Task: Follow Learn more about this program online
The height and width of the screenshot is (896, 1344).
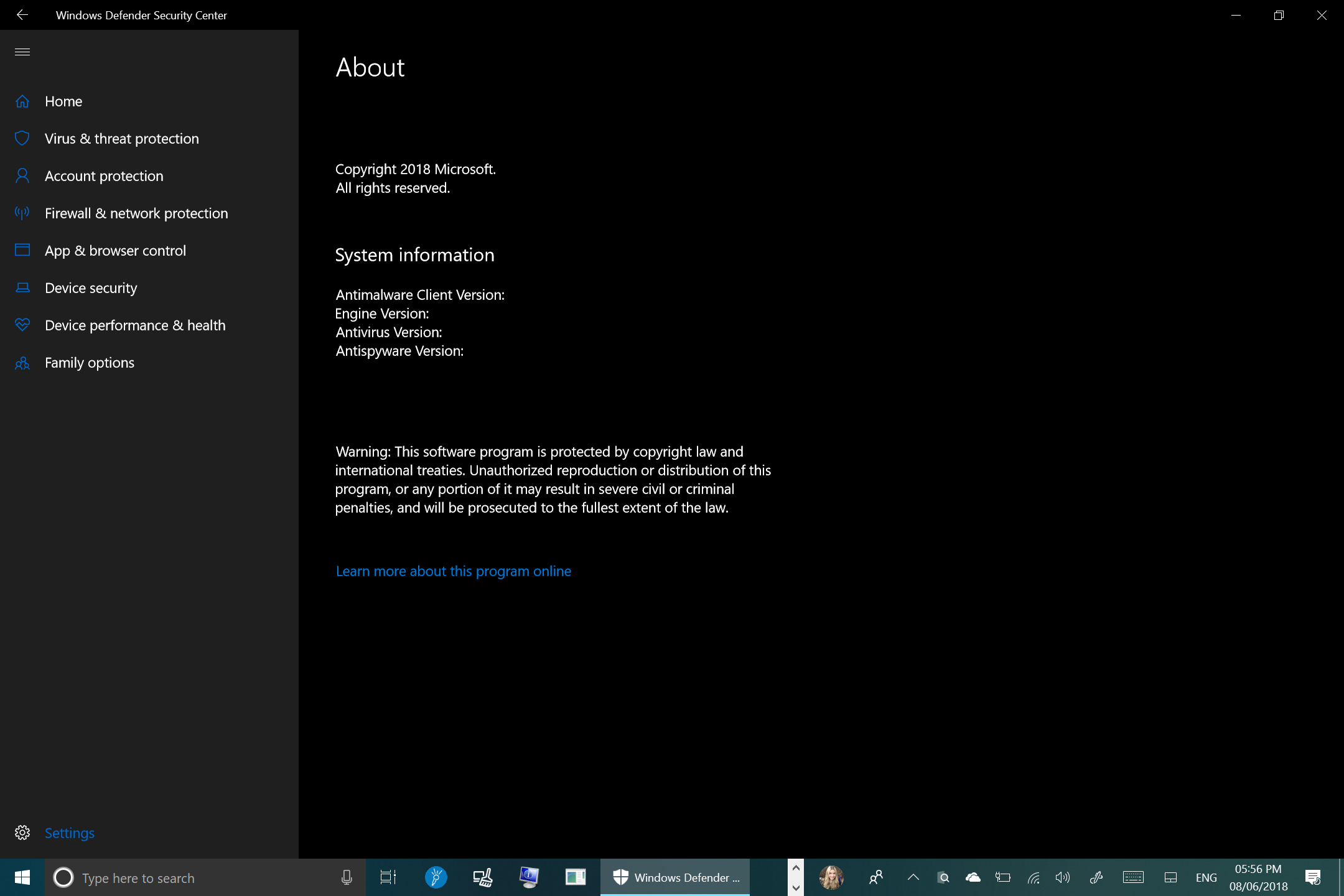Action: tap(454, 571)
